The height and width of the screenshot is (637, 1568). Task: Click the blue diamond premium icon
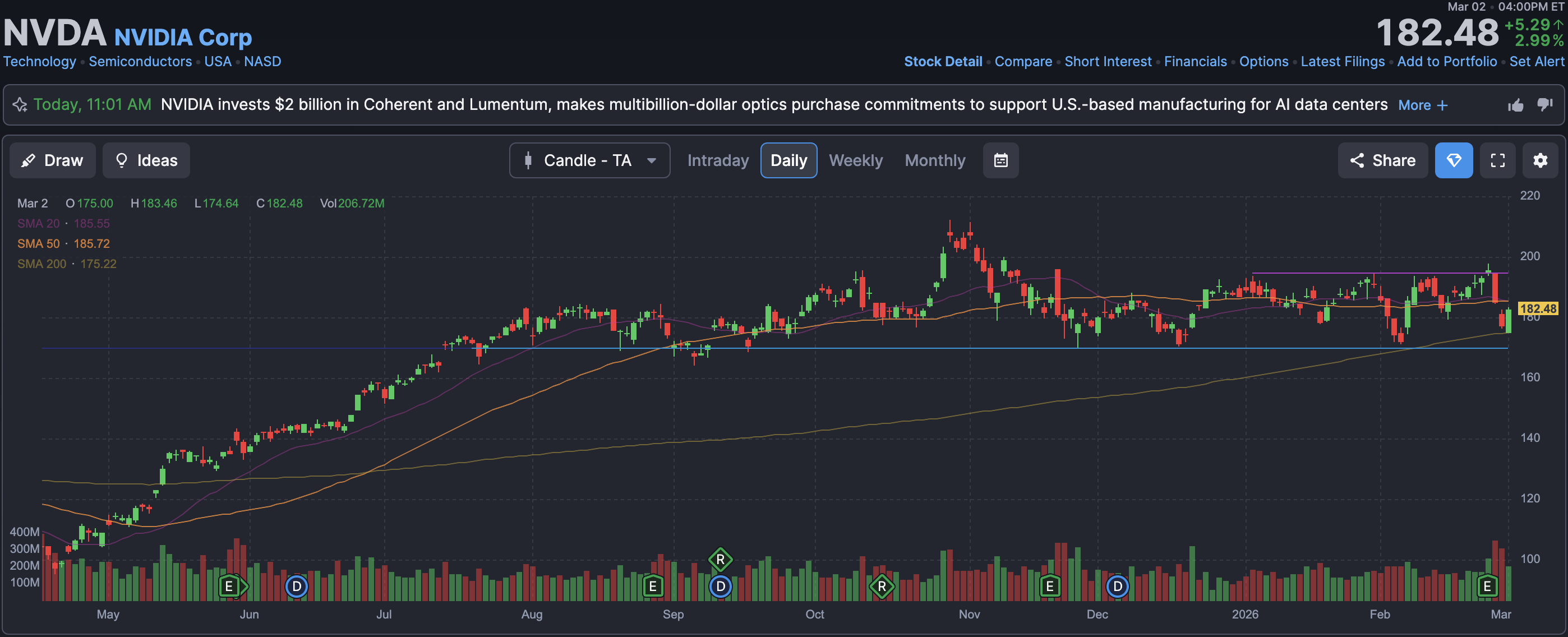pos(1454,160)
